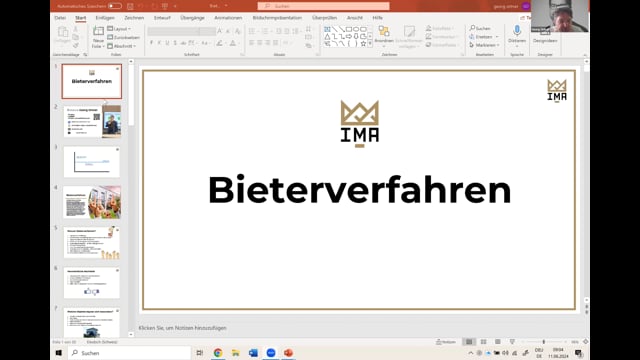Click the increase font size icon
The width and height of the screenshot is (640, 360).
(220, 31)
